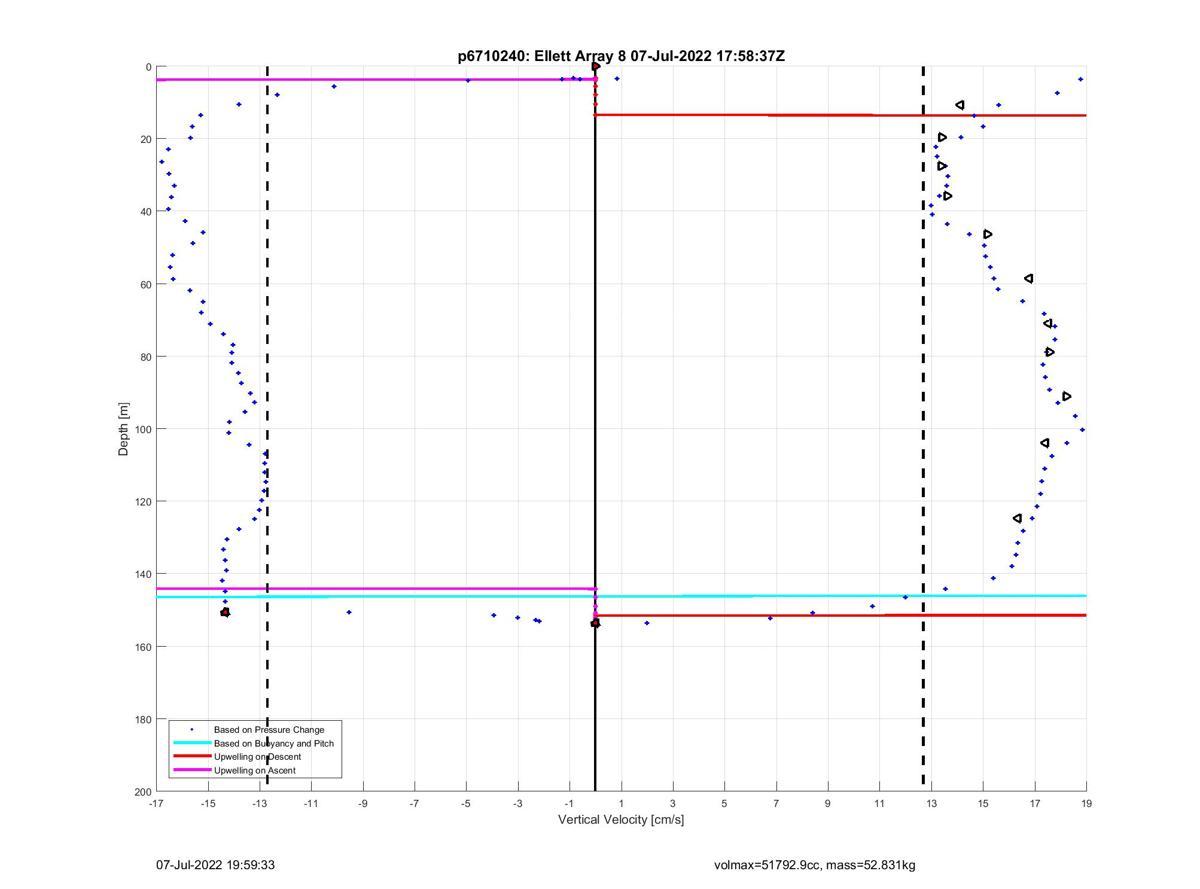
Task: Click depth-axis tick label '80'
Action: point(146,357)
